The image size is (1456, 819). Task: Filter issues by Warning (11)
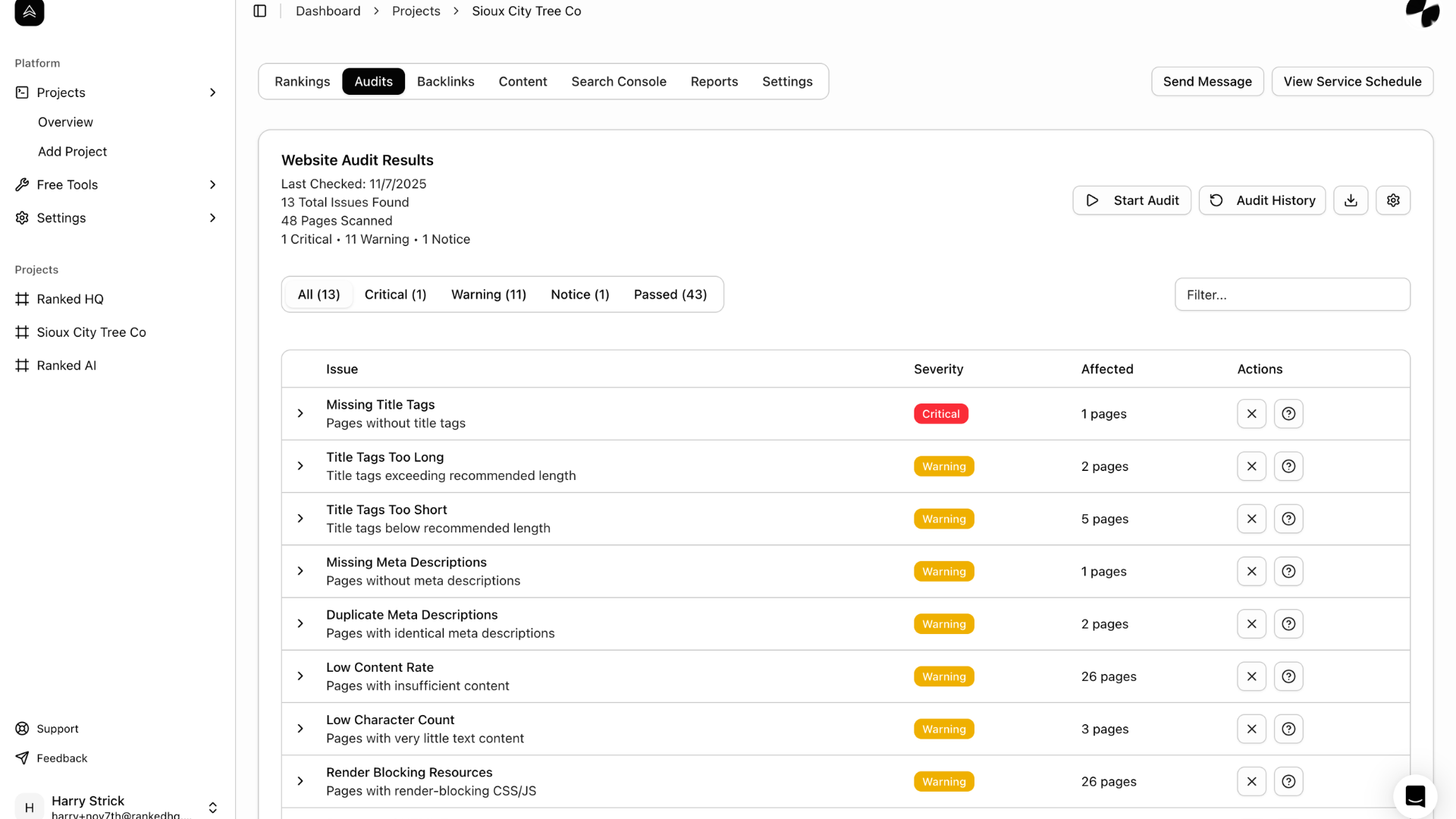[x=488, y=295]
